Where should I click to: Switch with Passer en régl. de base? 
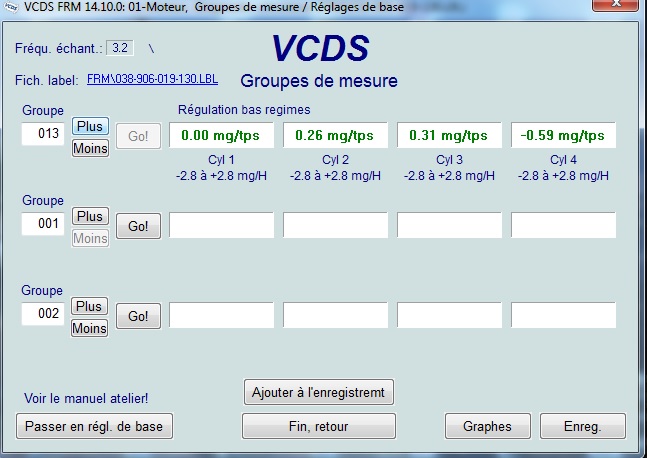pos(94,426)
